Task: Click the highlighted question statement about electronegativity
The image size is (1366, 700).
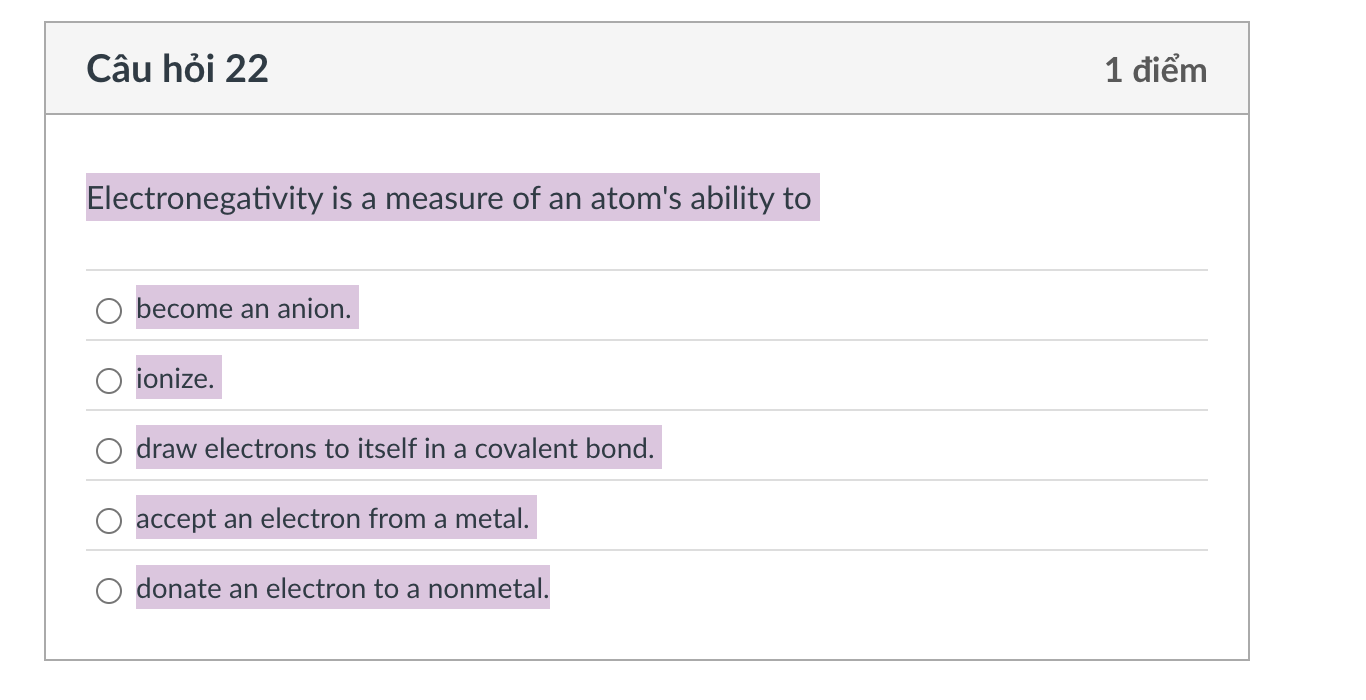Action: coord(450,198)
